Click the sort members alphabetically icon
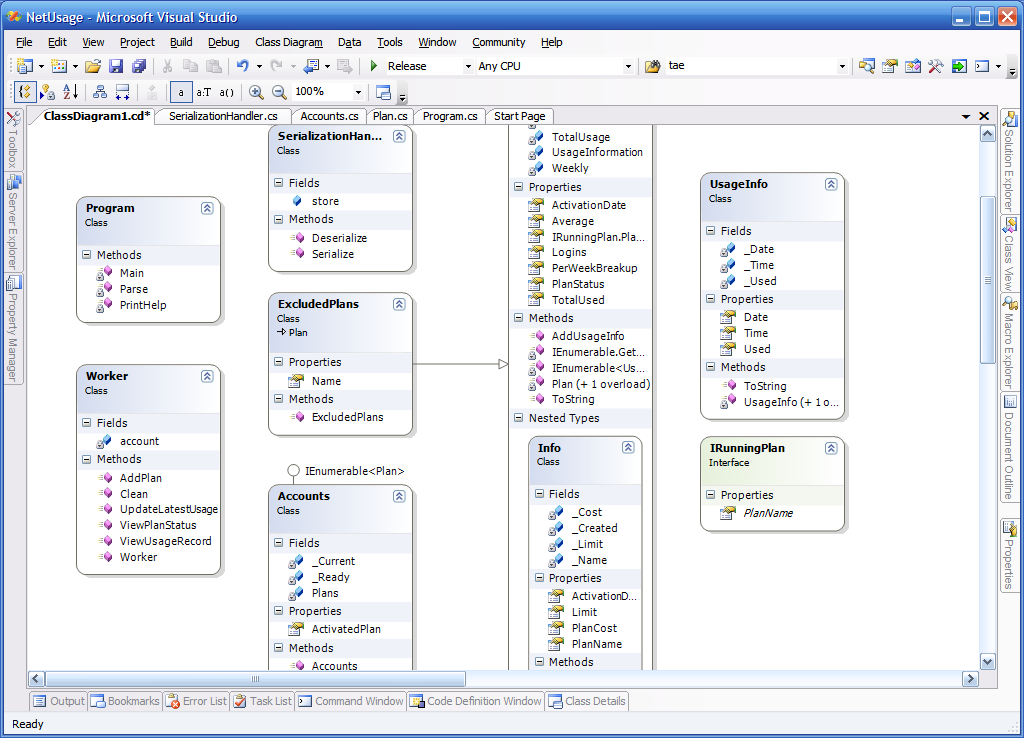The image size is (1024, 738). tap(68, 90)
